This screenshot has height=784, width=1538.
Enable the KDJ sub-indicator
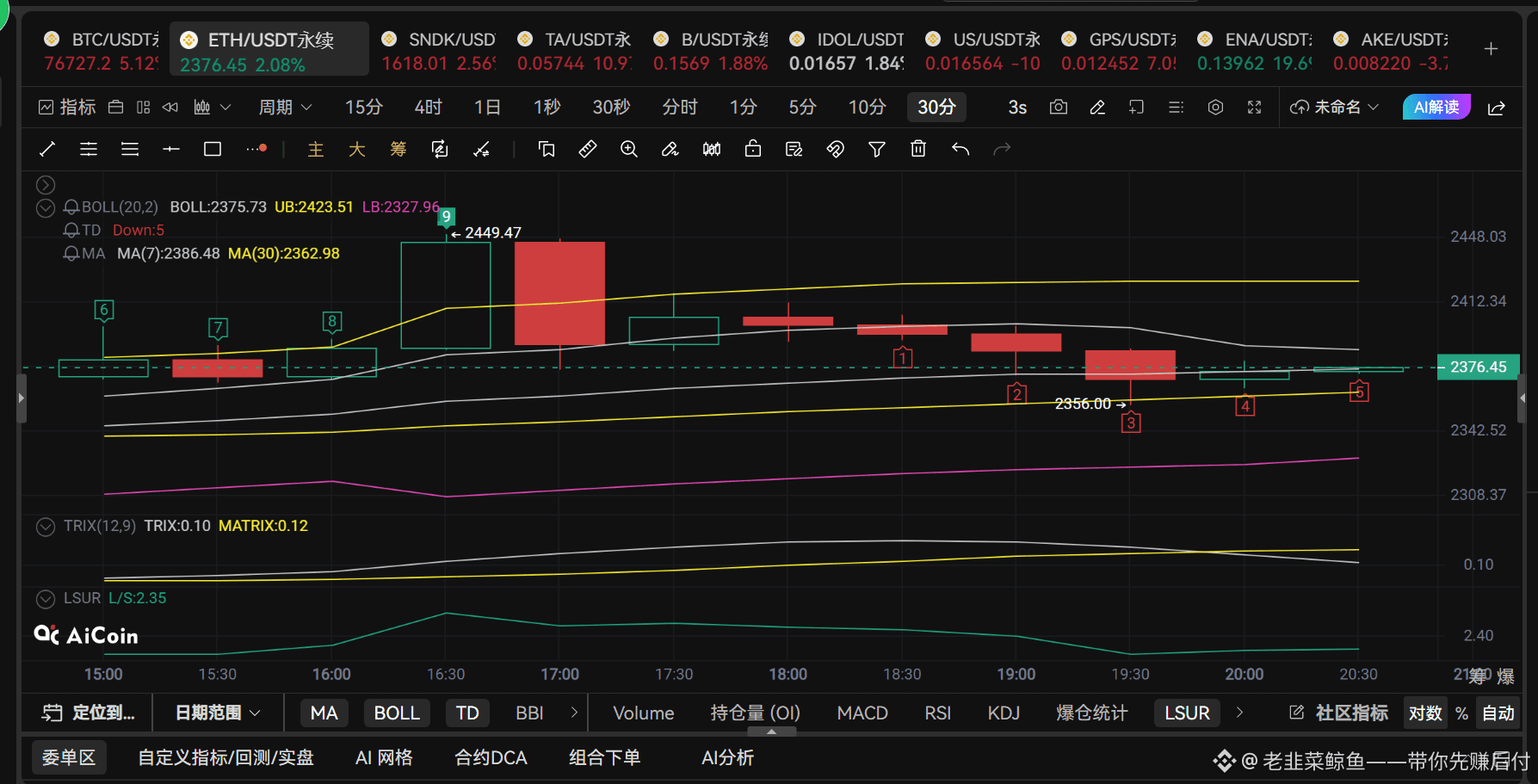pyautogui.click(x=1004, y=713)
